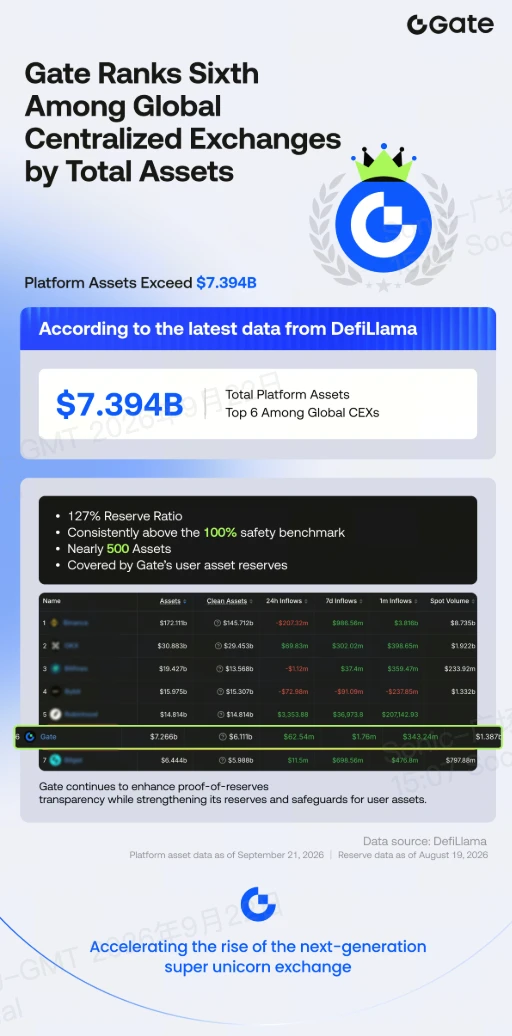The image size is (512, 1036).
Task: Click the large $7.394B figure in white card
Action: tap(120, 404)
